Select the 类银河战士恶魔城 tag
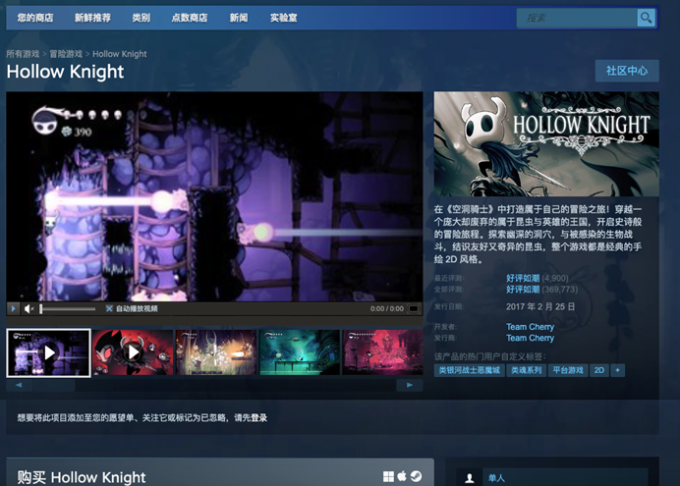This screenshot has height=486, width=680. (x=469, y=370)
